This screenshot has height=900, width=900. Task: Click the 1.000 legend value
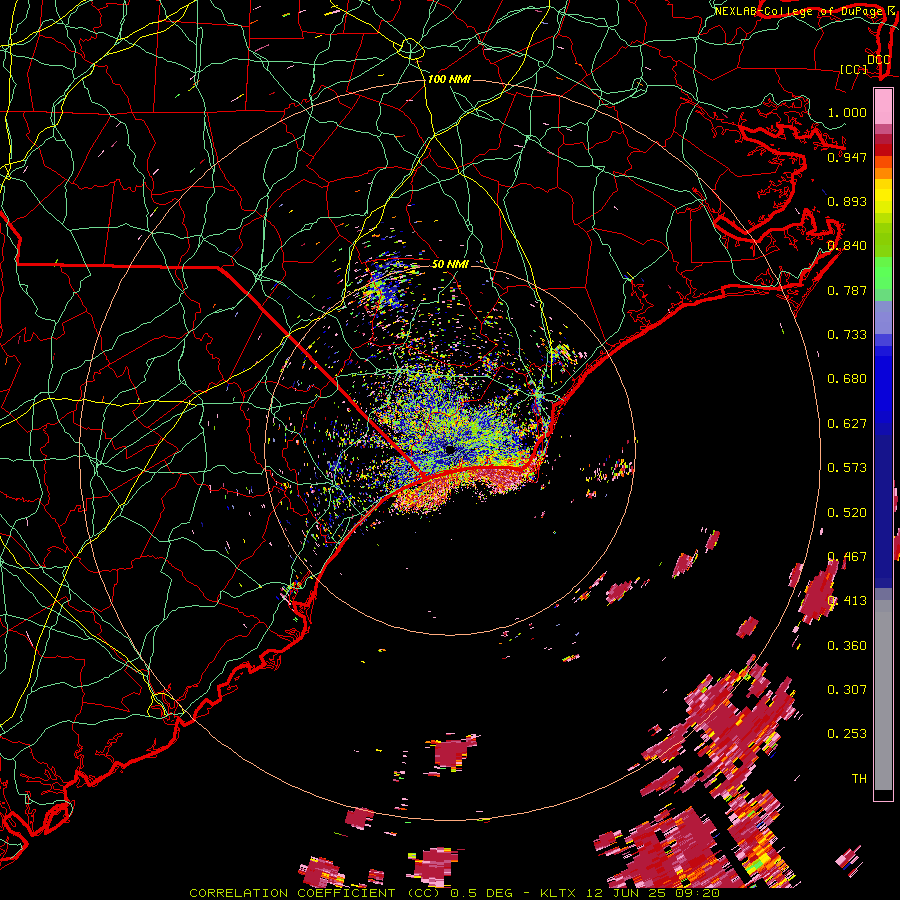pos(847,112)
